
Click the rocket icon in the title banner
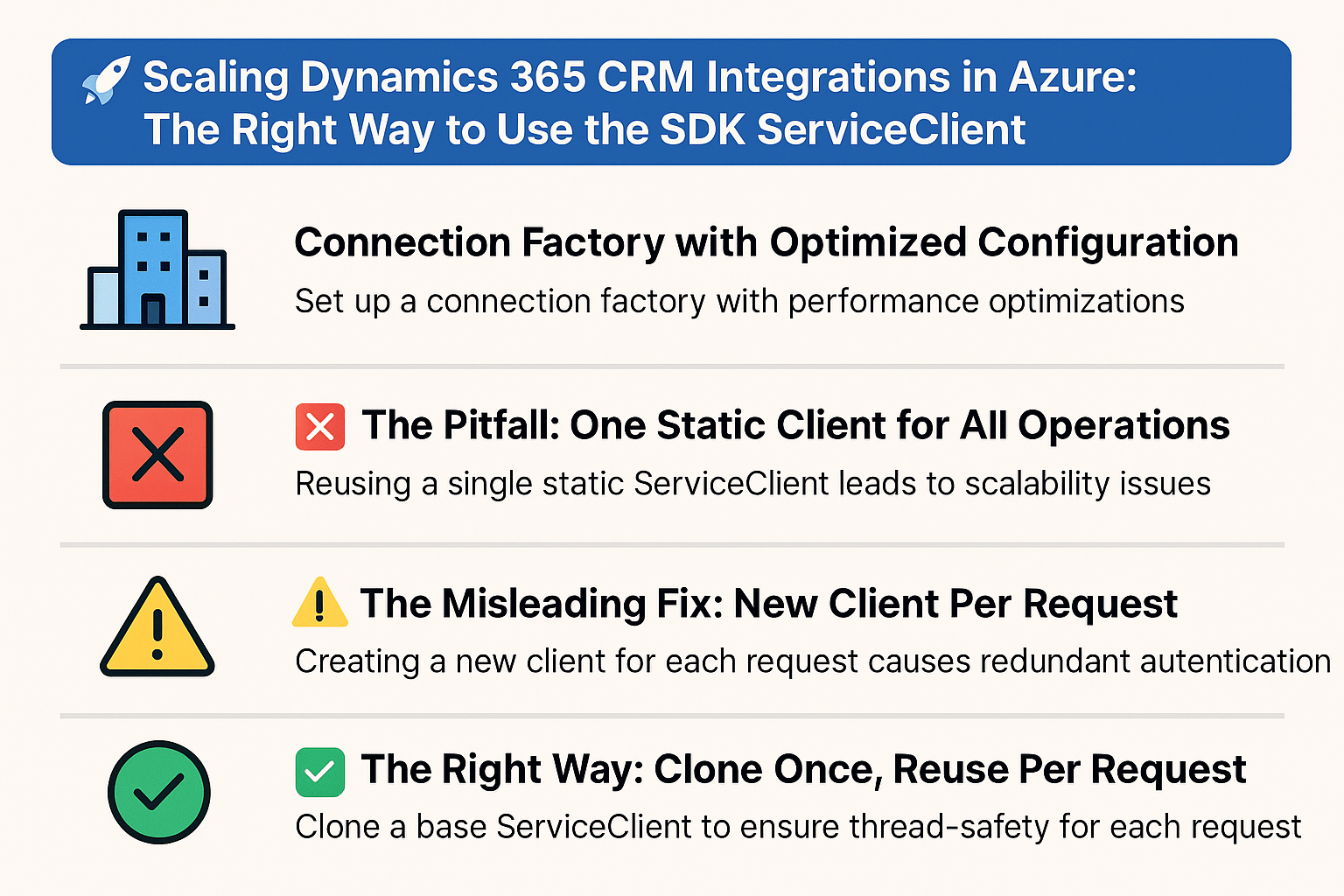pyautogui.click(x=106, y=80)
